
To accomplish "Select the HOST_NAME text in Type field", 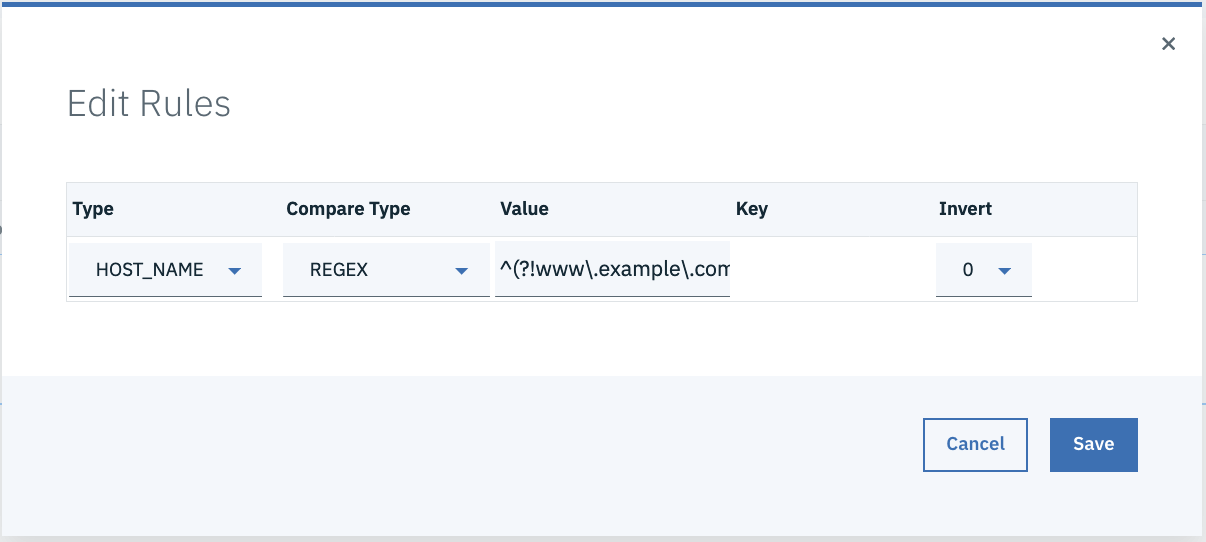I will (x=149, y=270).
